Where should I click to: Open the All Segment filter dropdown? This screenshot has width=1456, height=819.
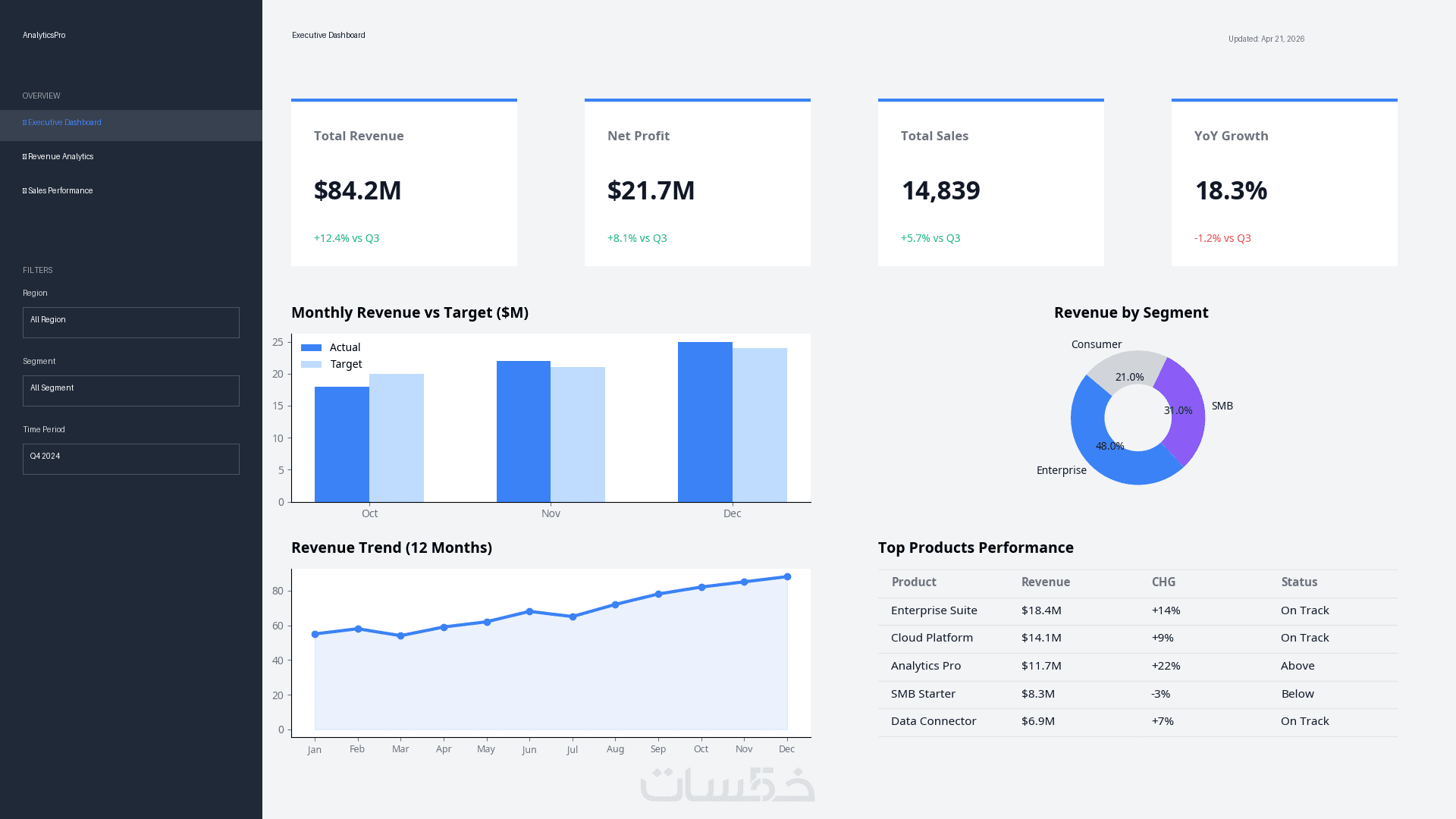(131, 391)
